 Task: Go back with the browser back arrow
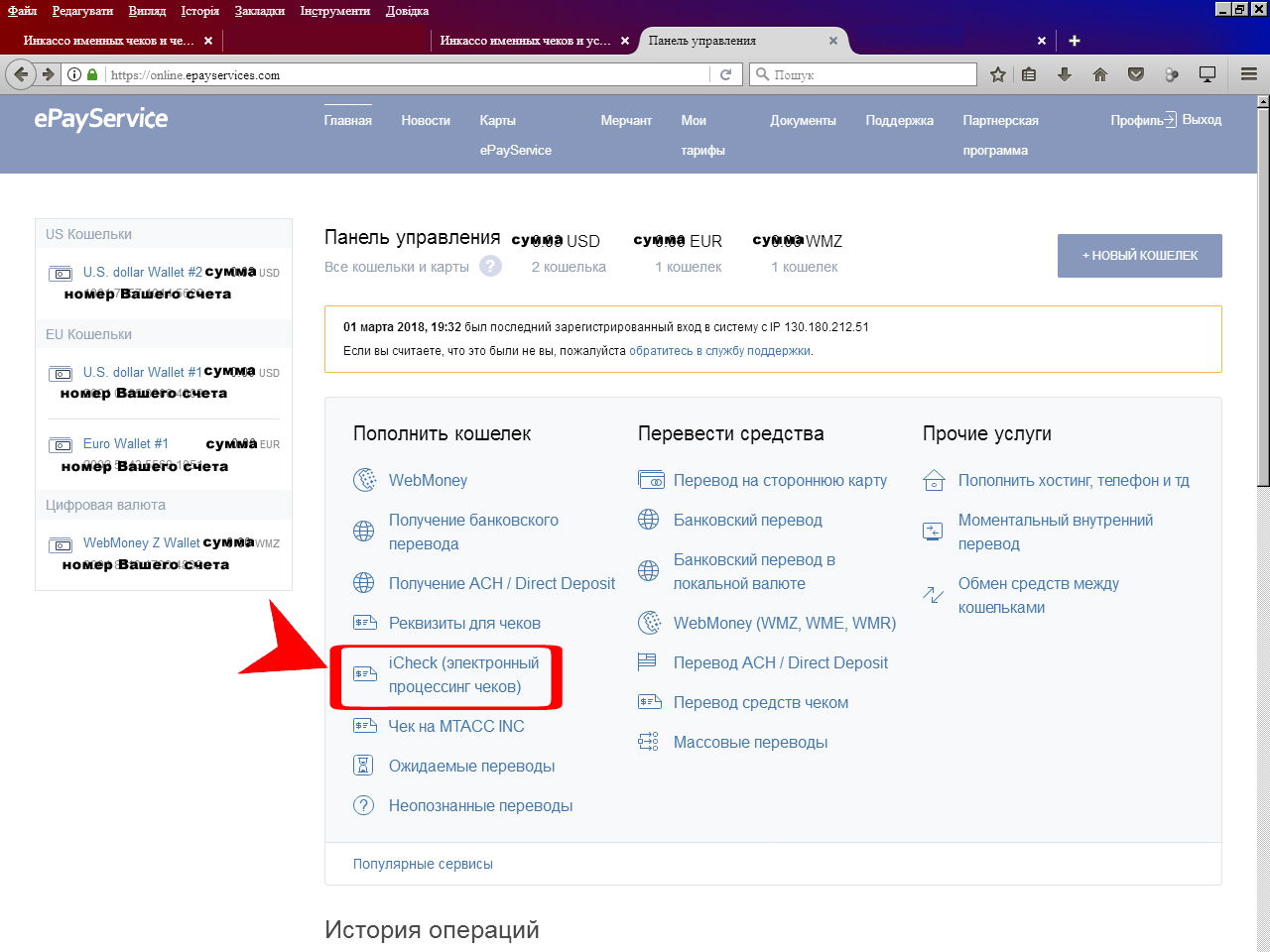(x=22, y=74)
